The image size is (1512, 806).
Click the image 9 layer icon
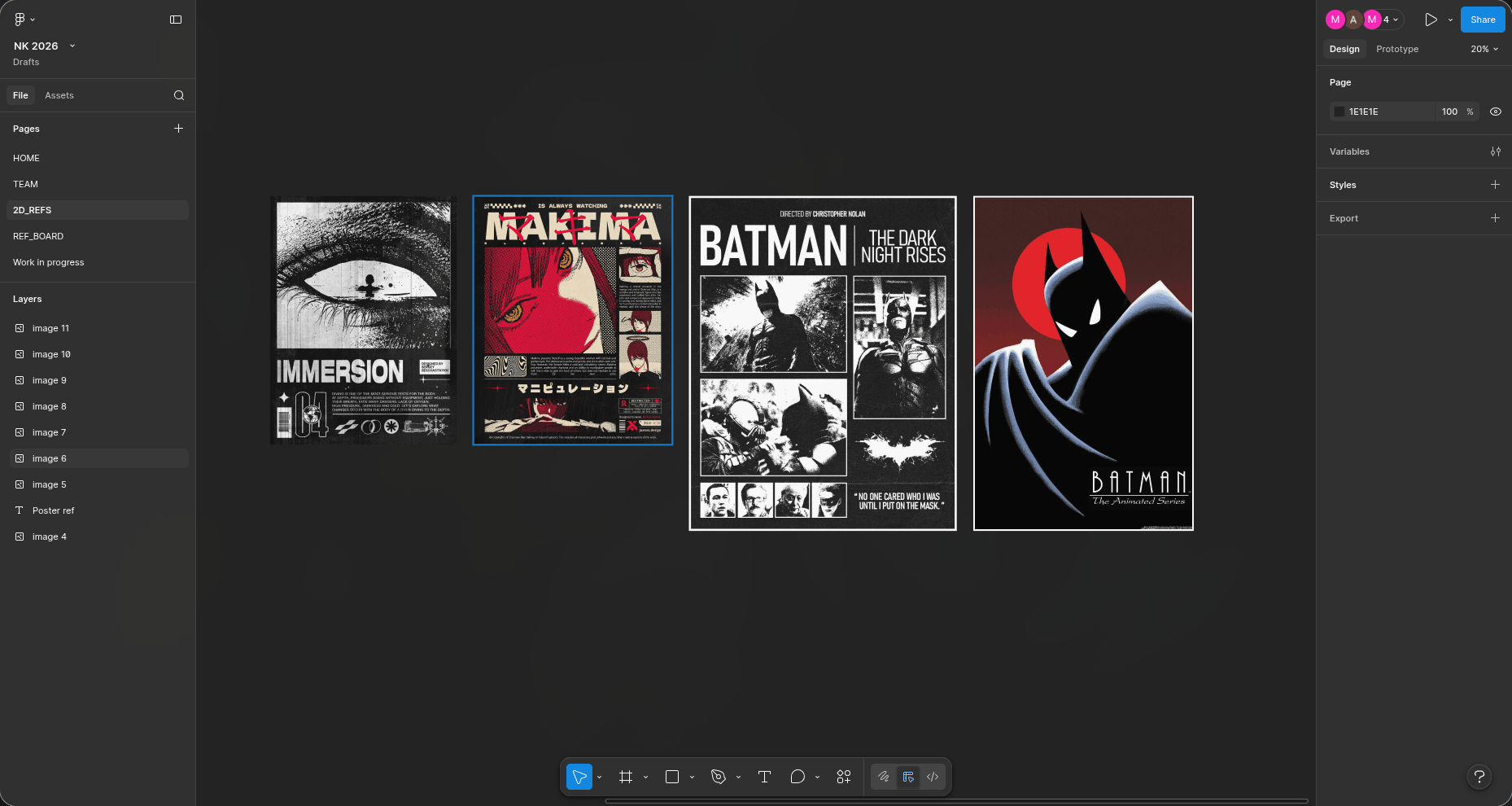[20, 380]
